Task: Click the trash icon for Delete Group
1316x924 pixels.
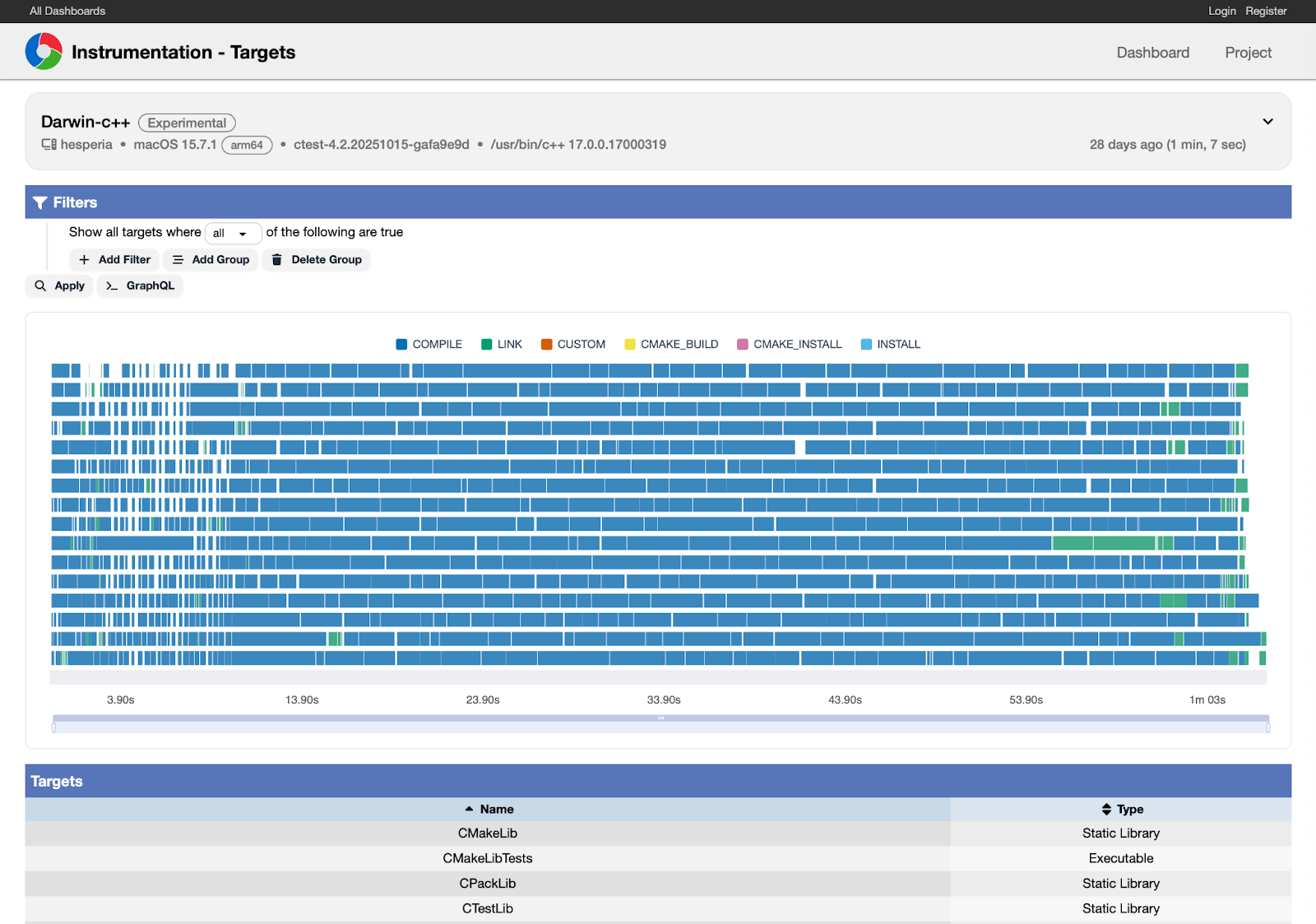Action: [x=277, y=260]
